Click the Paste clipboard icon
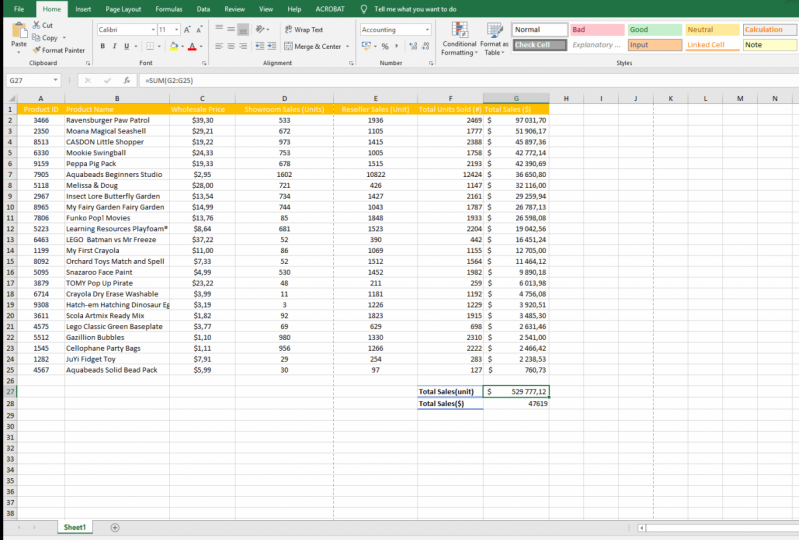Viewport: 799px width, 540px height. (x=19, y=31)
